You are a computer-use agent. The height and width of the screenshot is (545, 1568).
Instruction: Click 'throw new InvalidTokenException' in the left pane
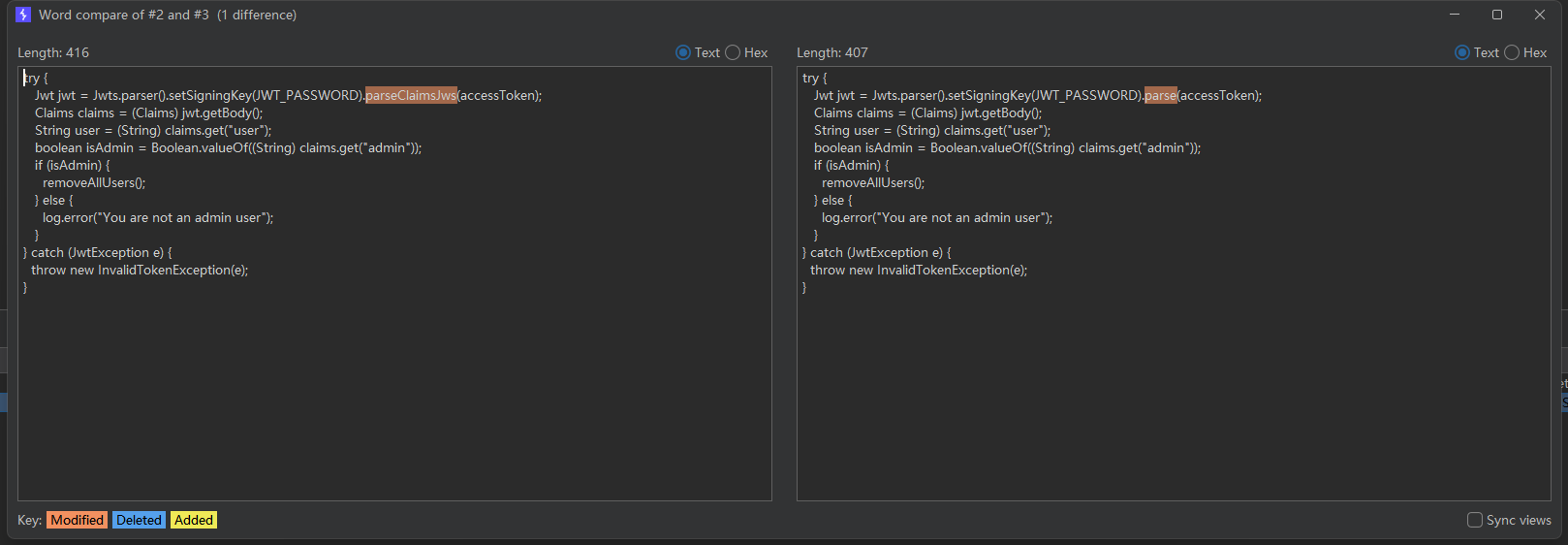pos(140,270)
